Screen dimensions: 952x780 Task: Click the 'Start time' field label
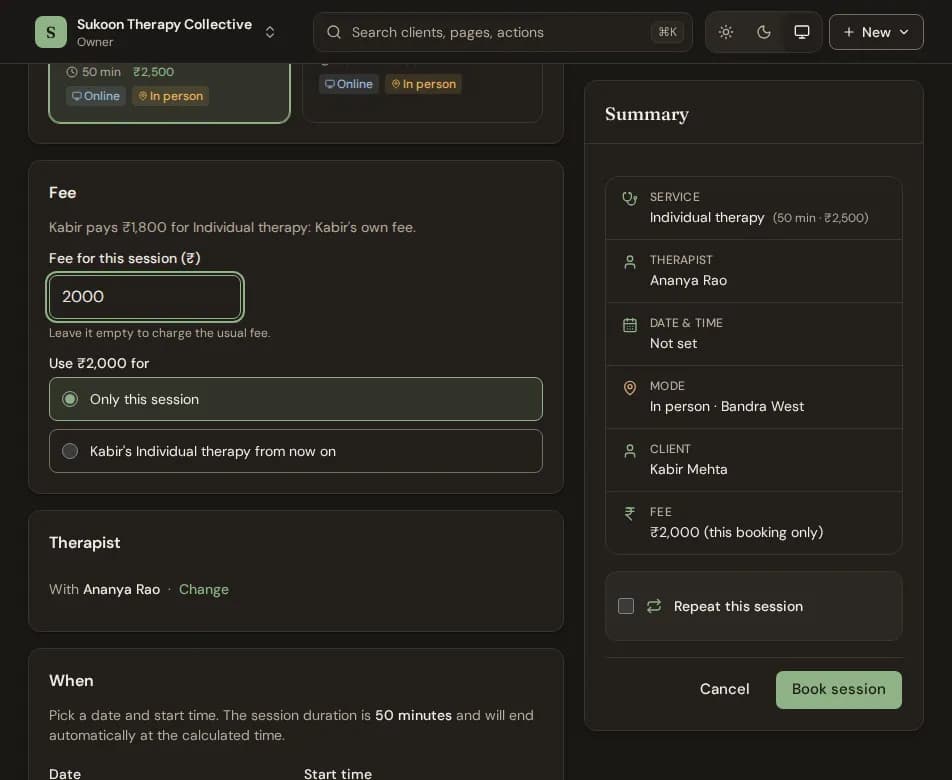pos(338,773)
